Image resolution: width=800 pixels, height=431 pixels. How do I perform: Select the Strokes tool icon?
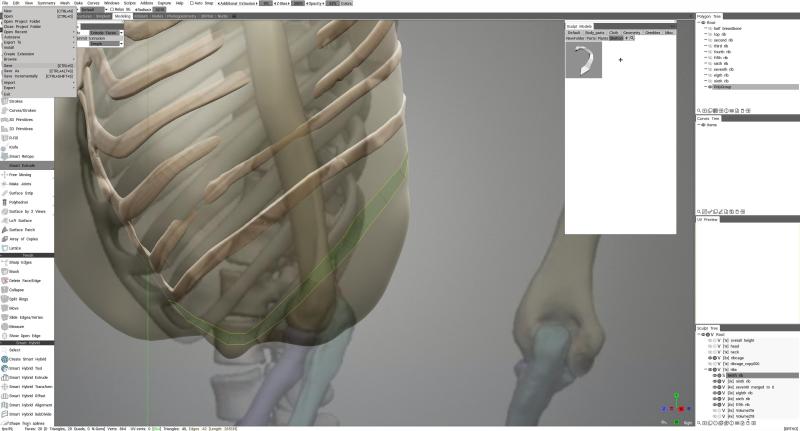[x=5, y=101]
